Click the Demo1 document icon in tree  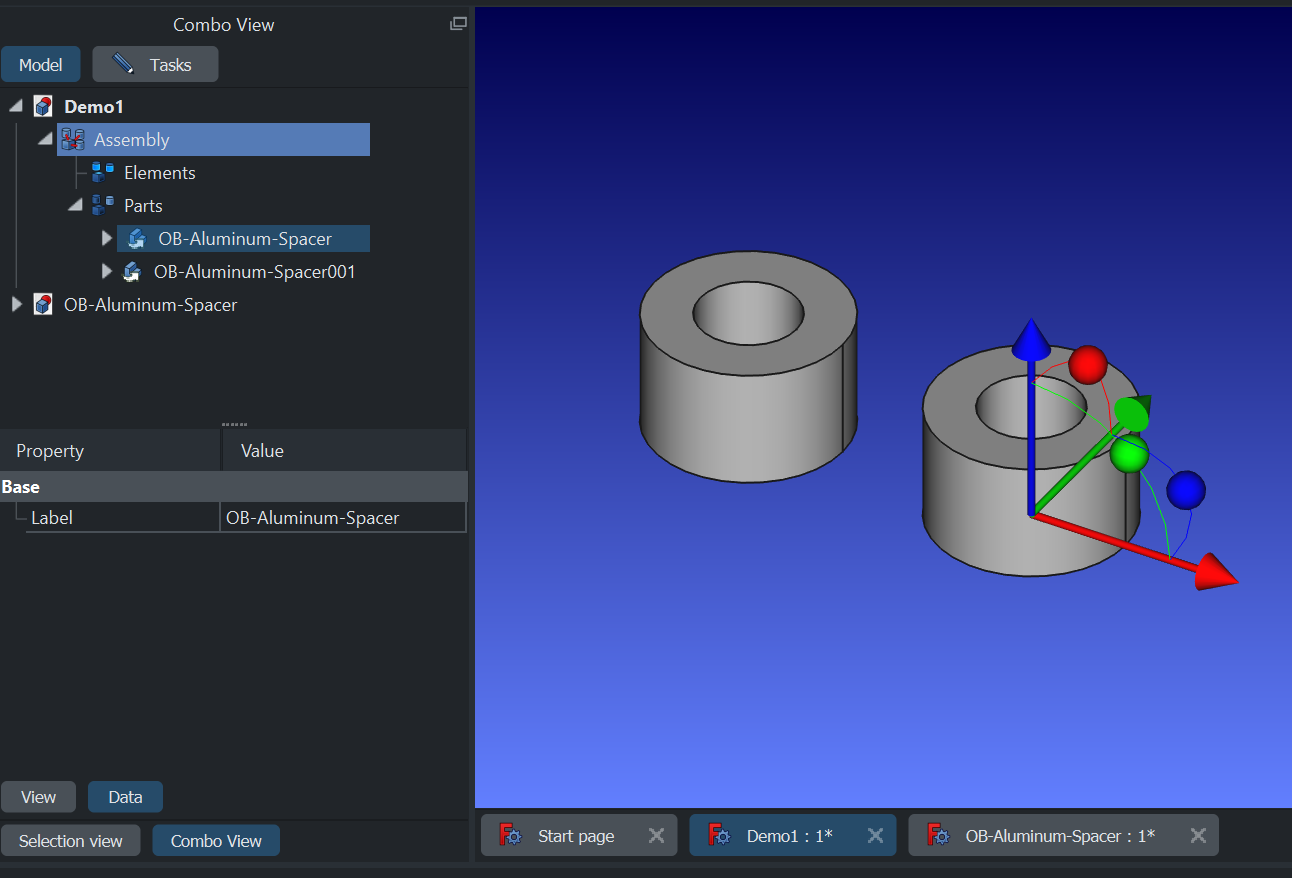[x=43, y=106]
